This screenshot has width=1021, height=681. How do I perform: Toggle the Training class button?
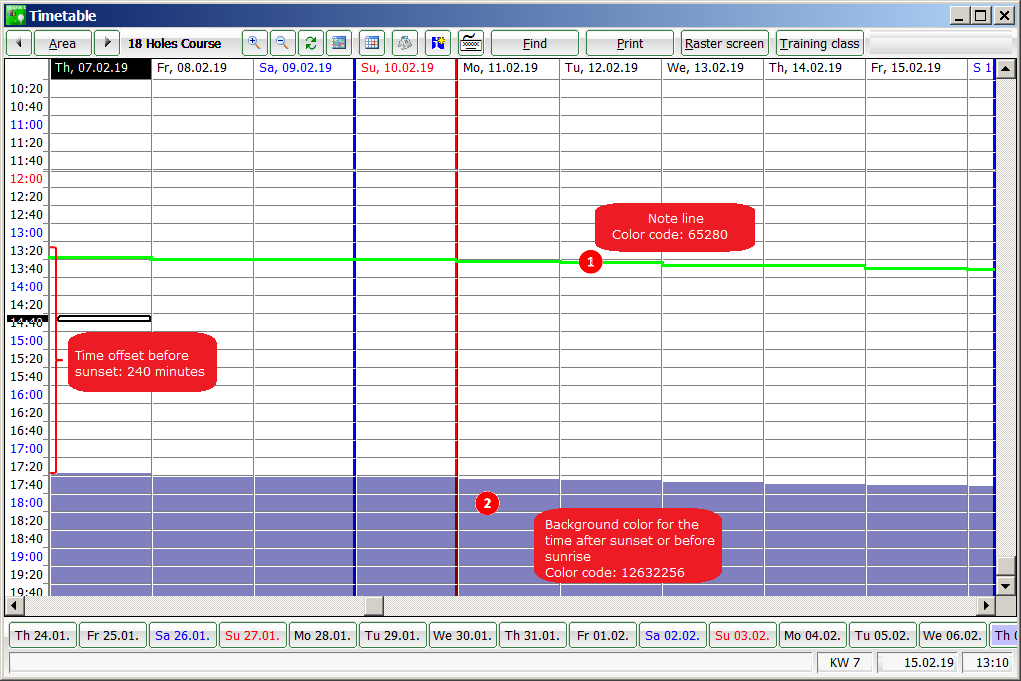819,43
